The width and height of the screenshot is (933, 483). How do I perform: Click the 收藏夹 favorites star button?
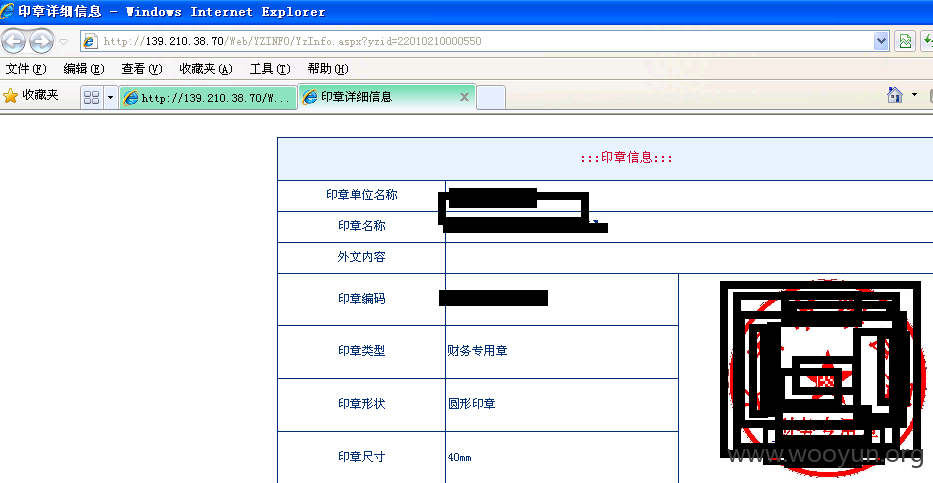tap(31, 95)
